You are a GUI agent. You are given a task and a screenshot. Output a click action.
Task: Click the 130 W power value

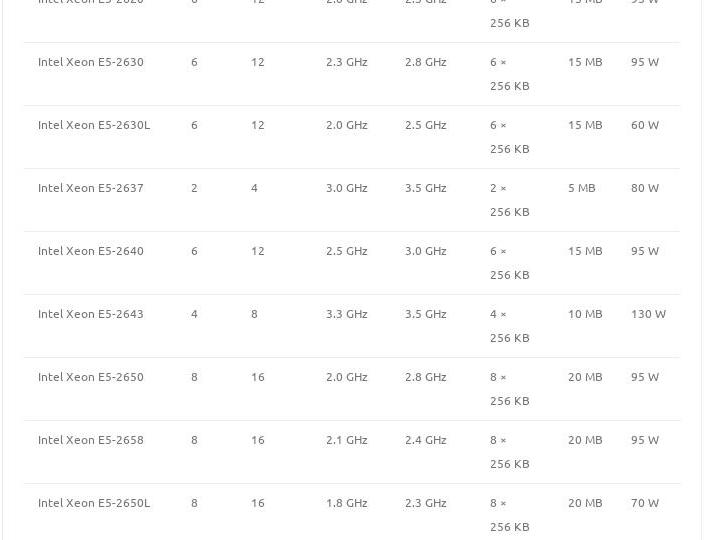pyautogui.click(x=648, y=314)
